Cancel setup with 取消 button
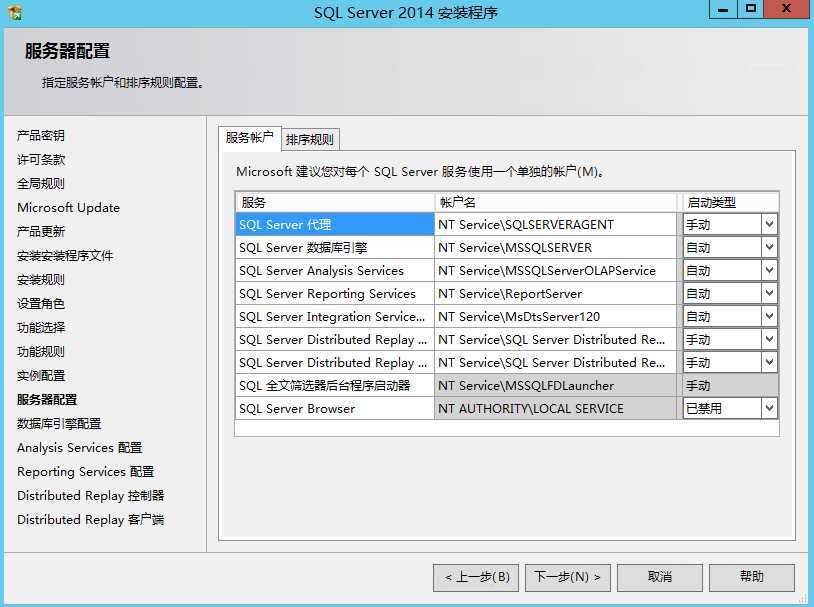This screenshot has width=814, height=607. [x=660, y=577]
